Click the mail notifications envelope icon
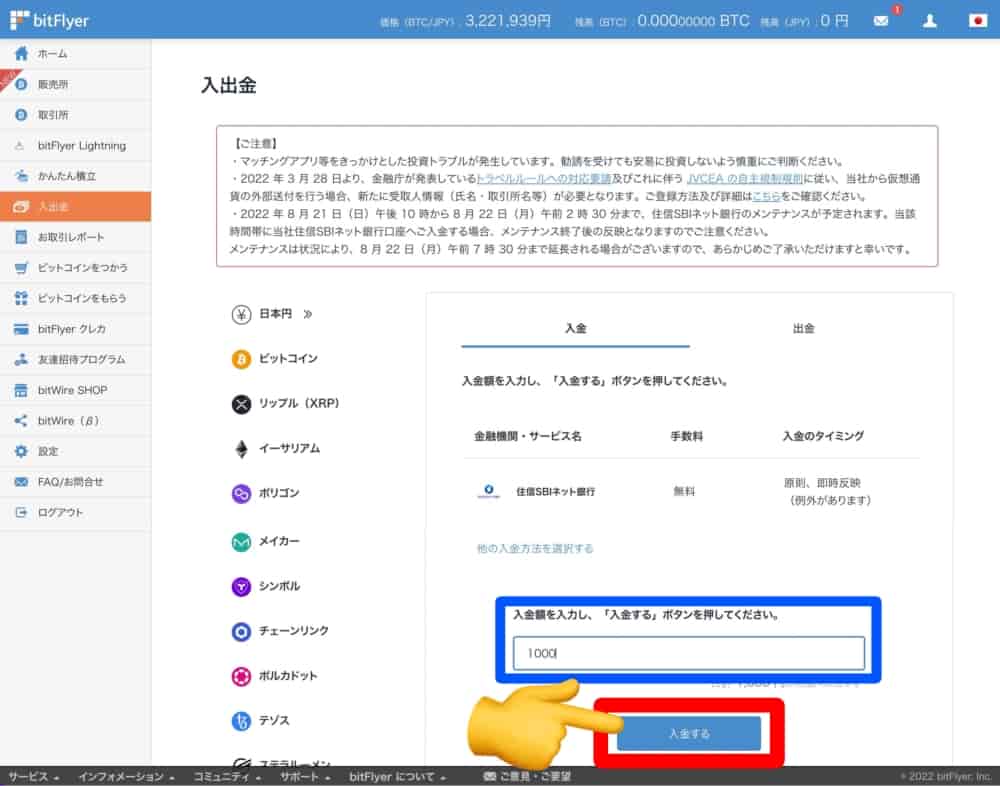The height and width of the screenshot is (786, 1000). pyautogui.click(x=881, y=20)
